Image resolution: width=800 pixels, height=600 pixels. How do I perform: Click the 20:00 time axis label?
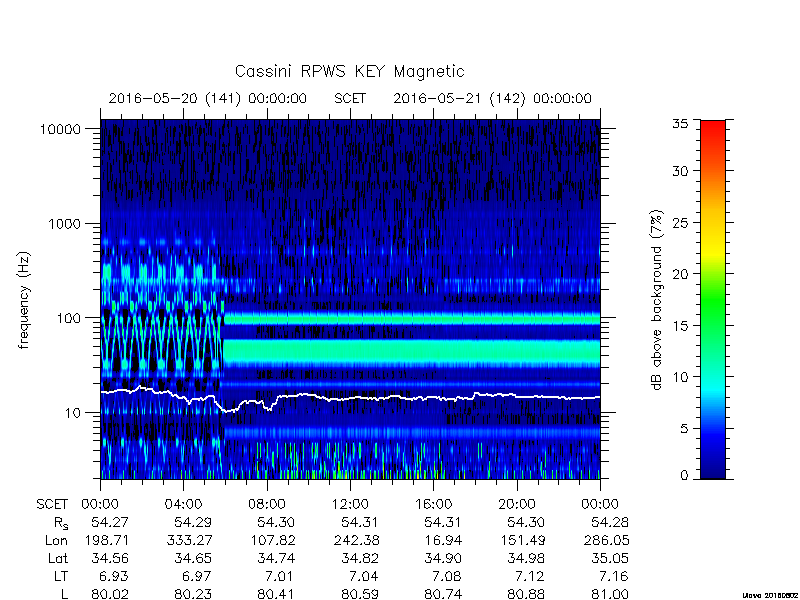click(x=517, y=504)
